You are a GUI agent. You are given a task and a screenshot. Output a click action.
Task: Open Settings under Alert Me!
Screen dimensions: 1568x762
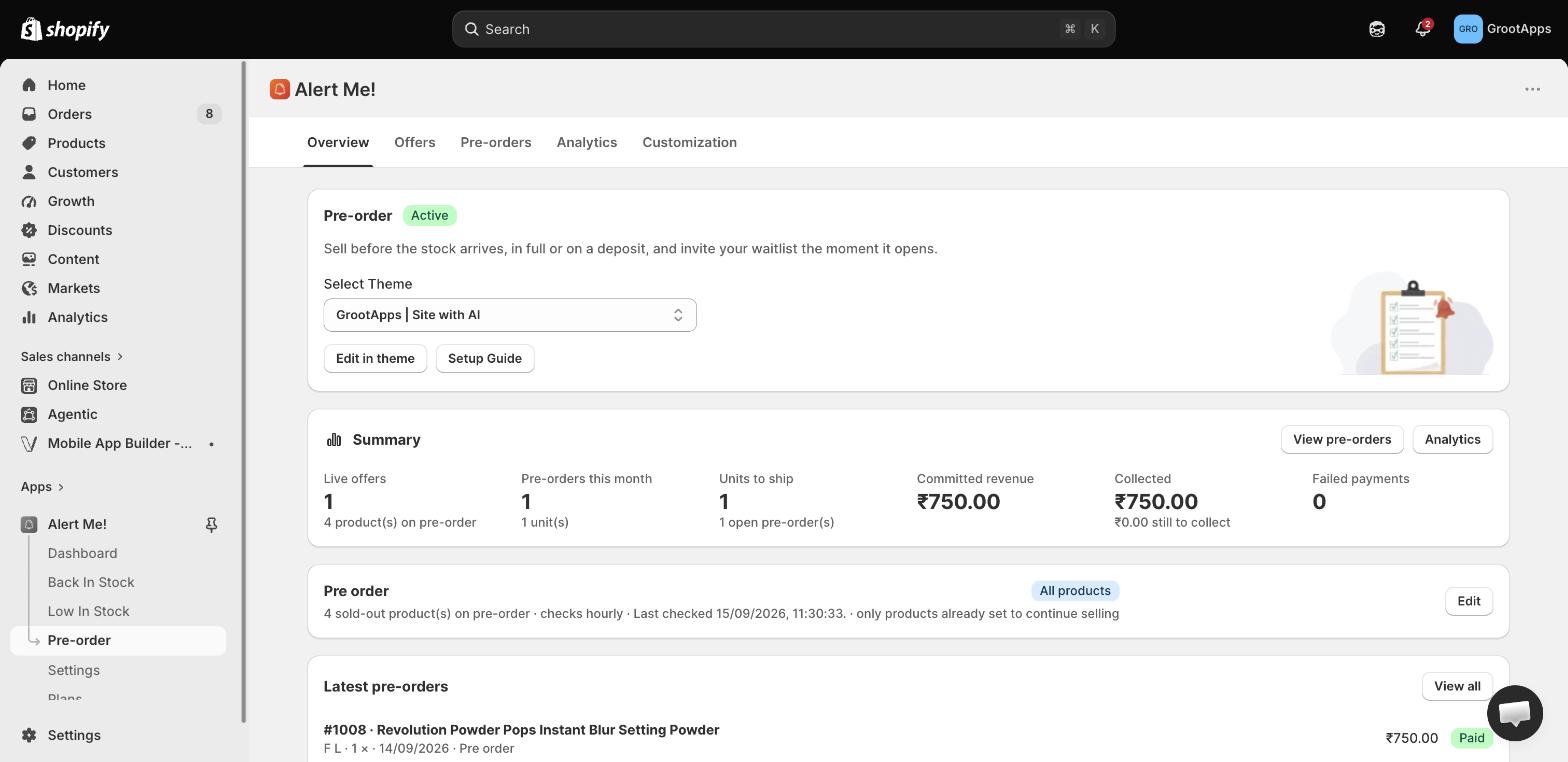point(74,670)
